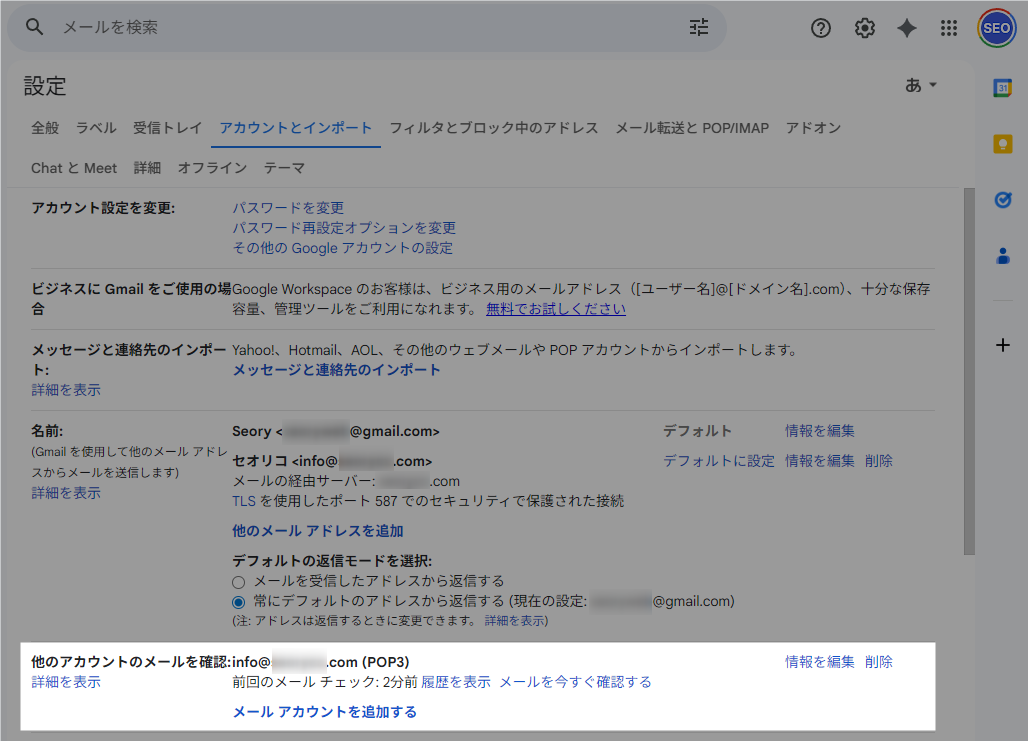The width and height of the screenshot is (1028, 741).
Task: Switch to the テーマ tab
Action: [285, 168]
